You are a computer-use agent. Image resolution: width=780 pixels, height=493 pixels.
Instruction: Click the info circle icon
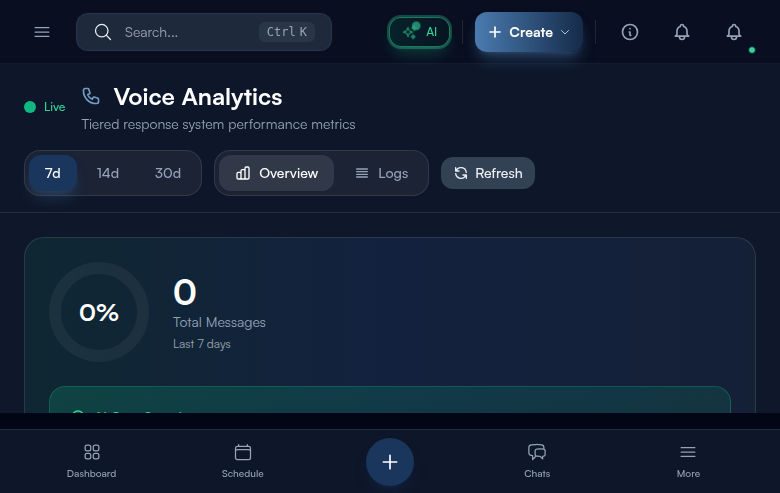(x=630, y=32)
